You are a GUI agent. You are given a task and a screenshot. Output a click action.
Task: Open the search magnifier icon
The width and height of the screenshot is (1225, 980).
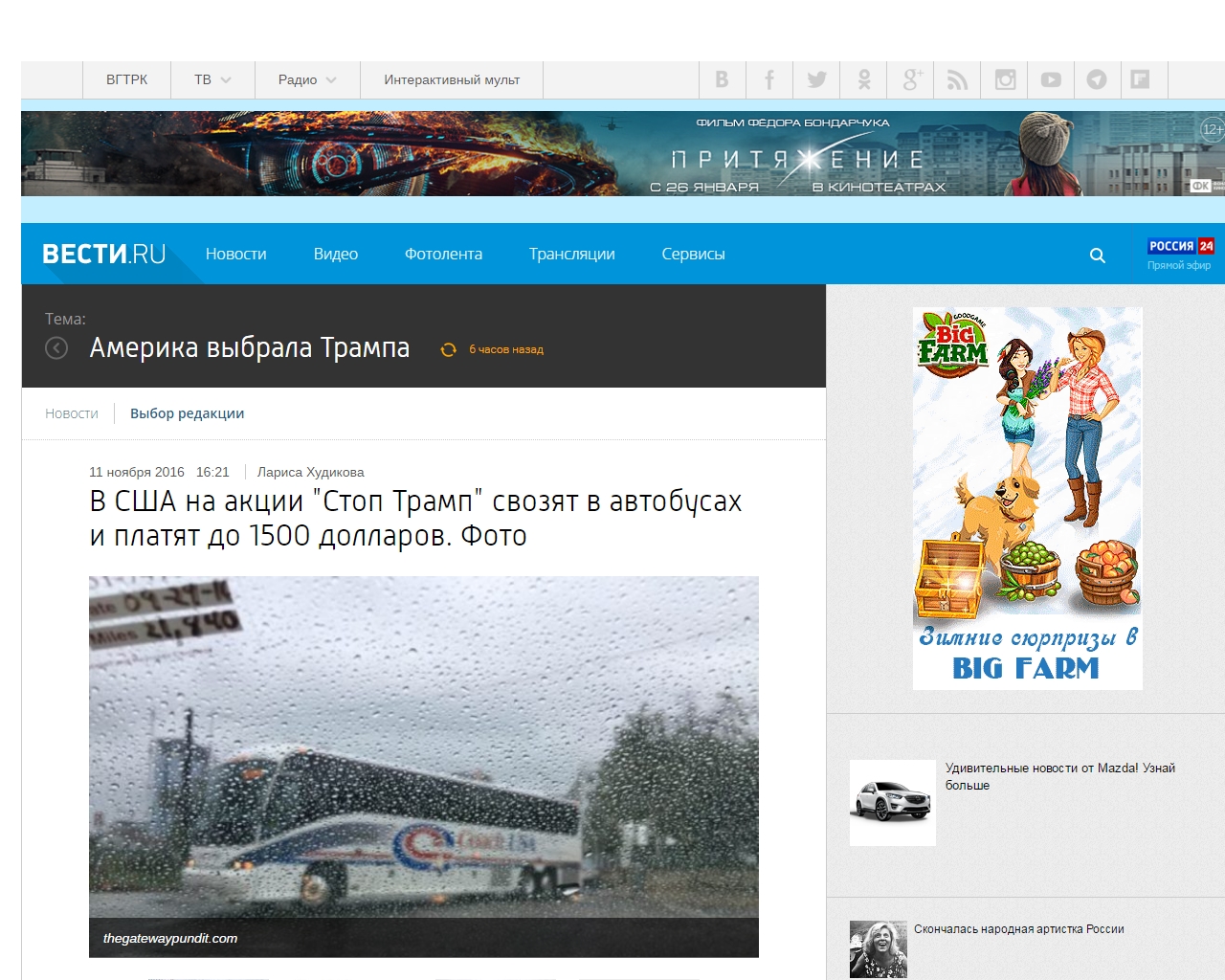(x=1098, y=256)
